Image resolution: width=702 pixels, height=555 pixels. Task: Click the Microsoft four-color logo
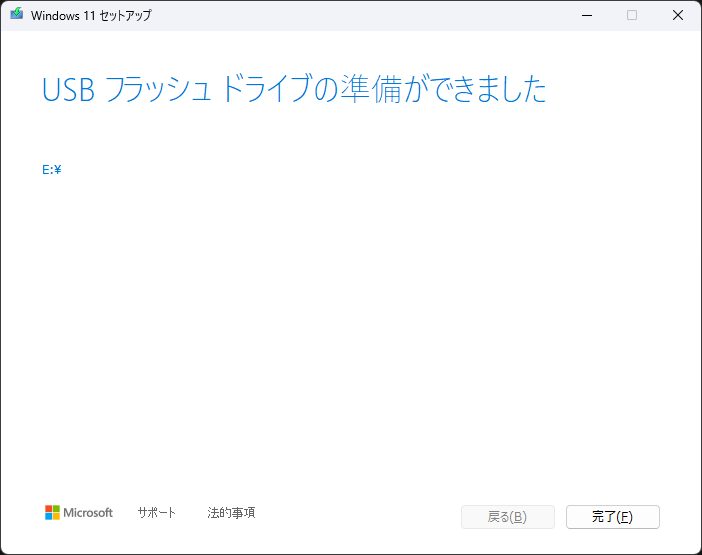click(x=53, y=513)
